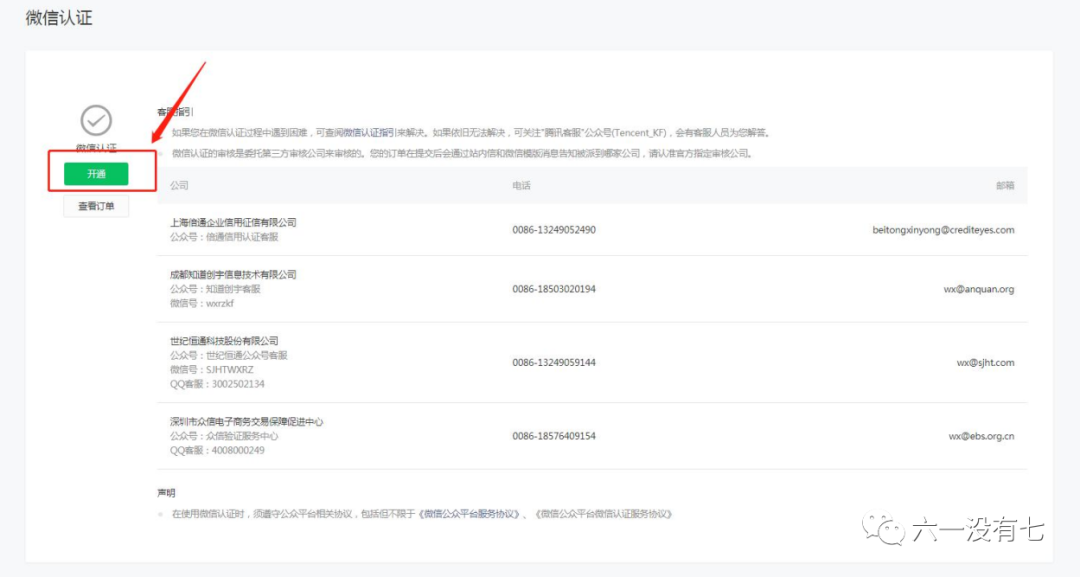This screenshot has width=1080, height=577.
Task: Select 公众号：倍通信用认证客服 text
Action: pyautogui.click(x=224, y=237)
